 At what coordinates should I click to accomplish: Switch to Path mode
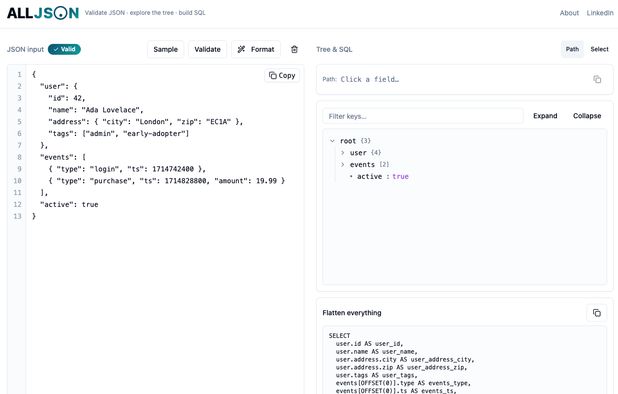coord(572,49)
